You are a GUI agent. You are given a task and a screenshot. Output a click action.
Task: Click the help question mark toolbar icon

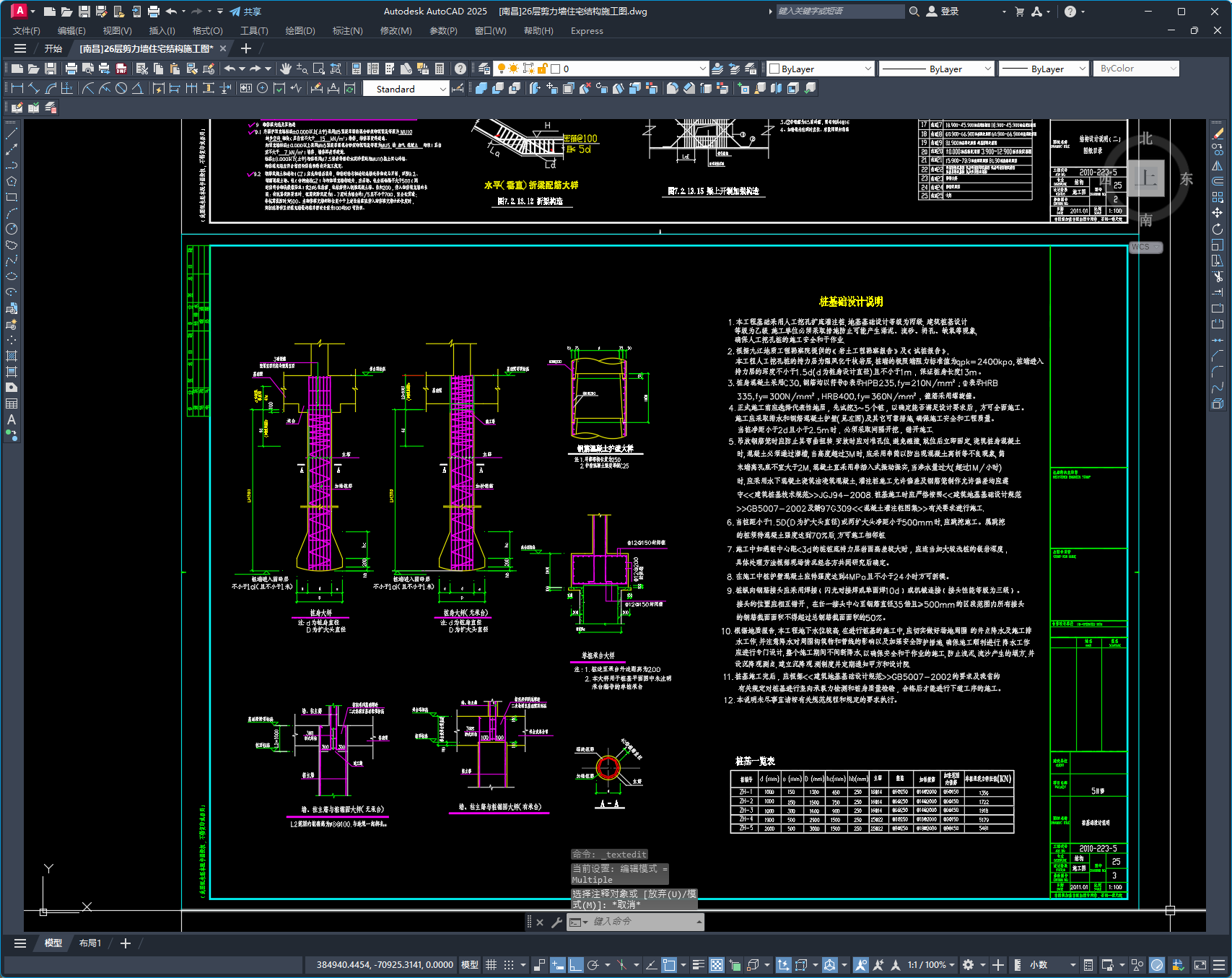(460, 69)
